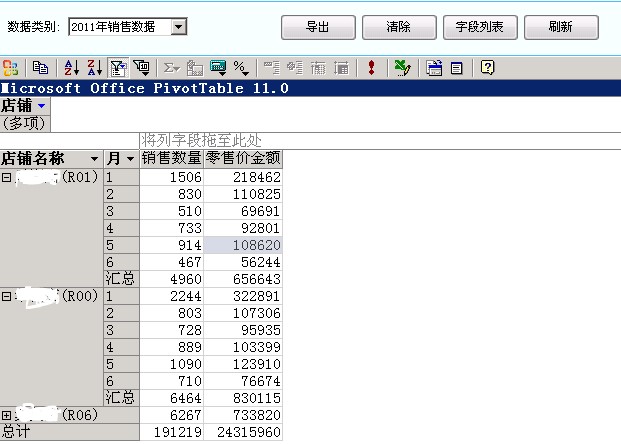Sort ascending with the A-Z icon
This screenshot has width=621, height=444.
pos(72,68)
